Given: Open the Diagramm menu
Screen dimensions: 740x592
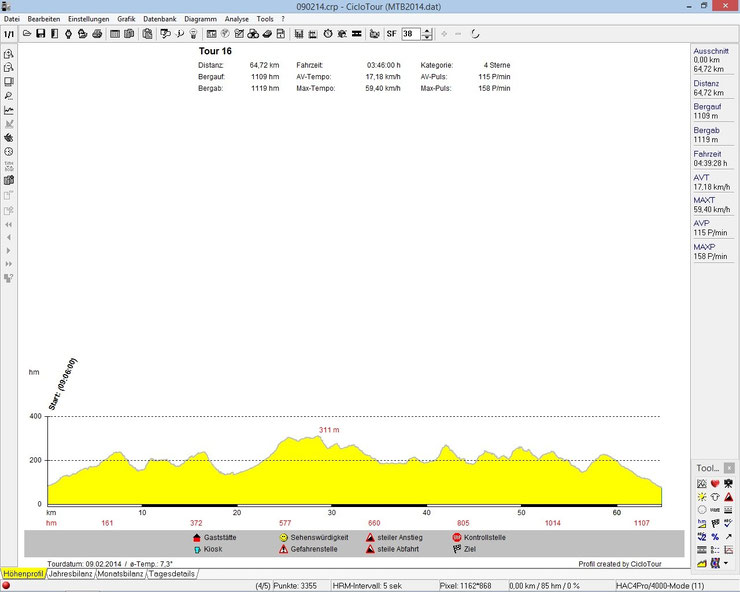Looking at the screenshot, I should [201, 19].
